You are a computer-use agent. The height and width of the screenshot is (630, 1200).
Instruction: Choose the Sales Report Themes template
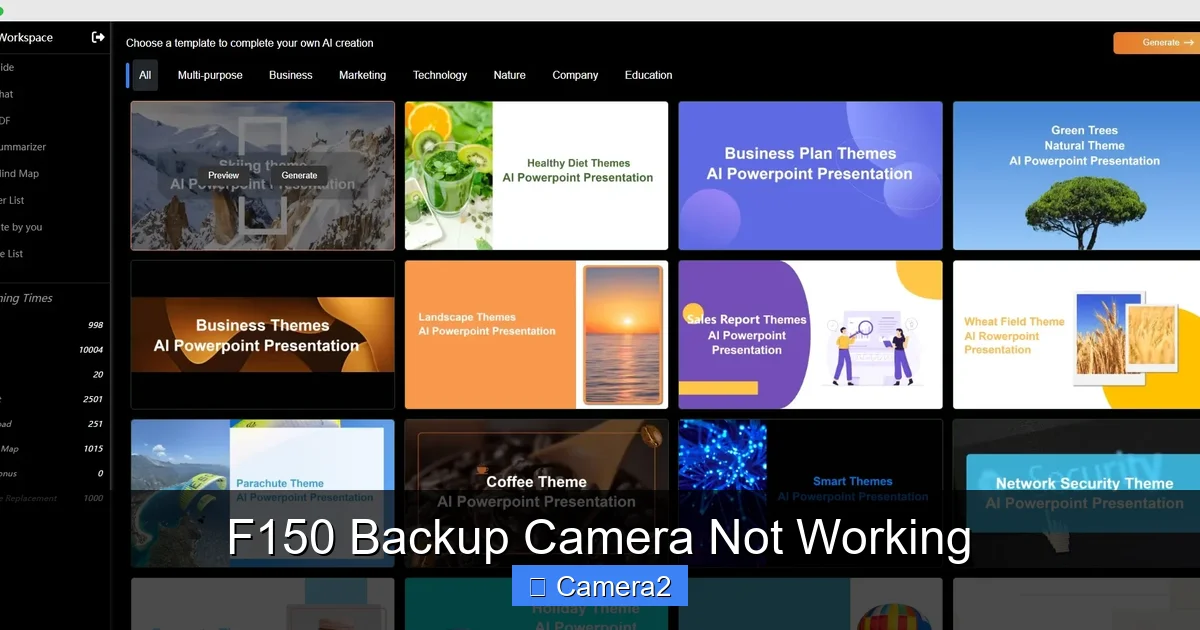tap(810, 335)
